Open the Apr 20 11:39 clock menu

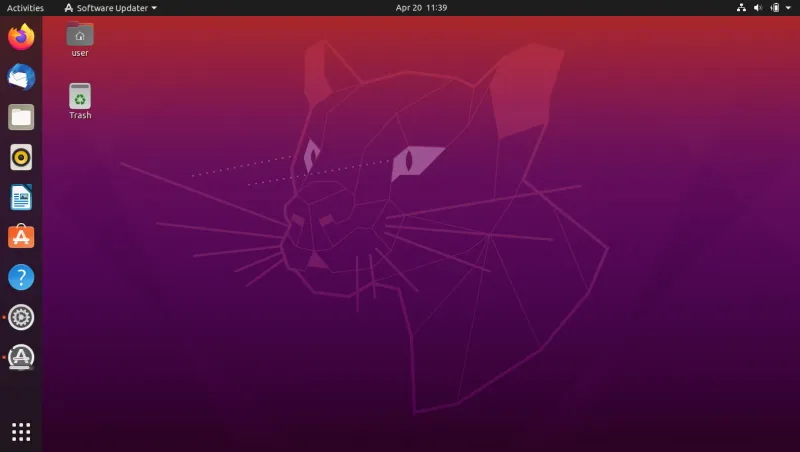[x=421, y=8]
